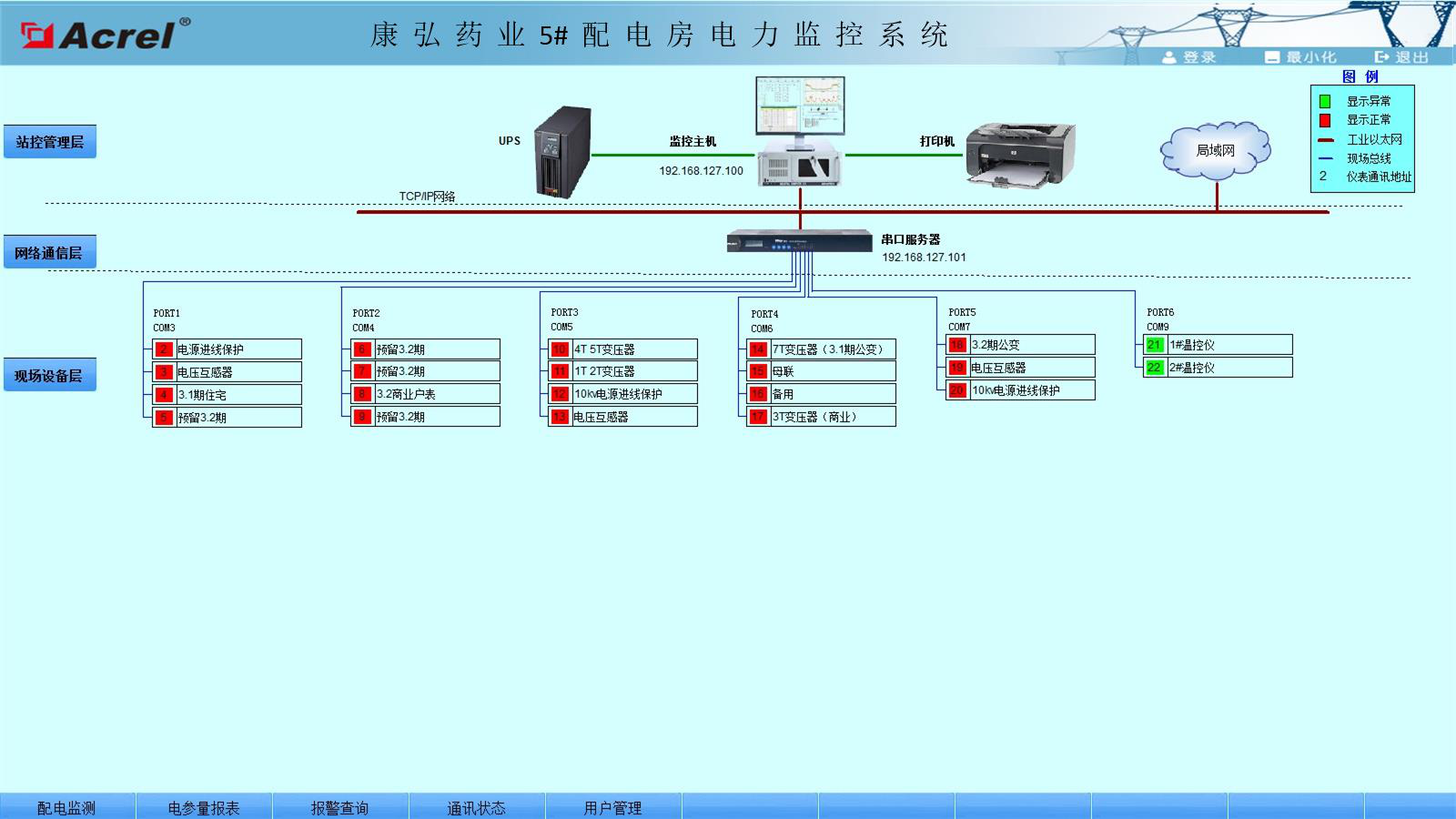Click the 仪表通讯地址 legend entry

(x=1379, y=177)
